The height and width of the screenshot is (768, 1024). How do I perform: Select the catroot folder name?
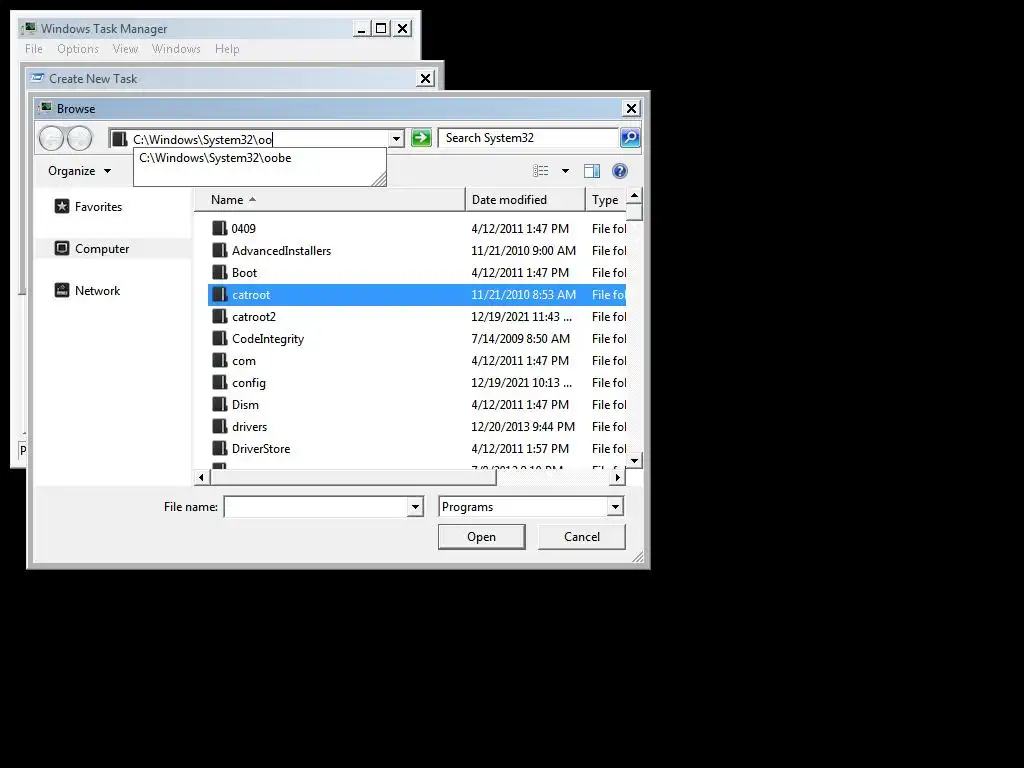pos(251,295)
